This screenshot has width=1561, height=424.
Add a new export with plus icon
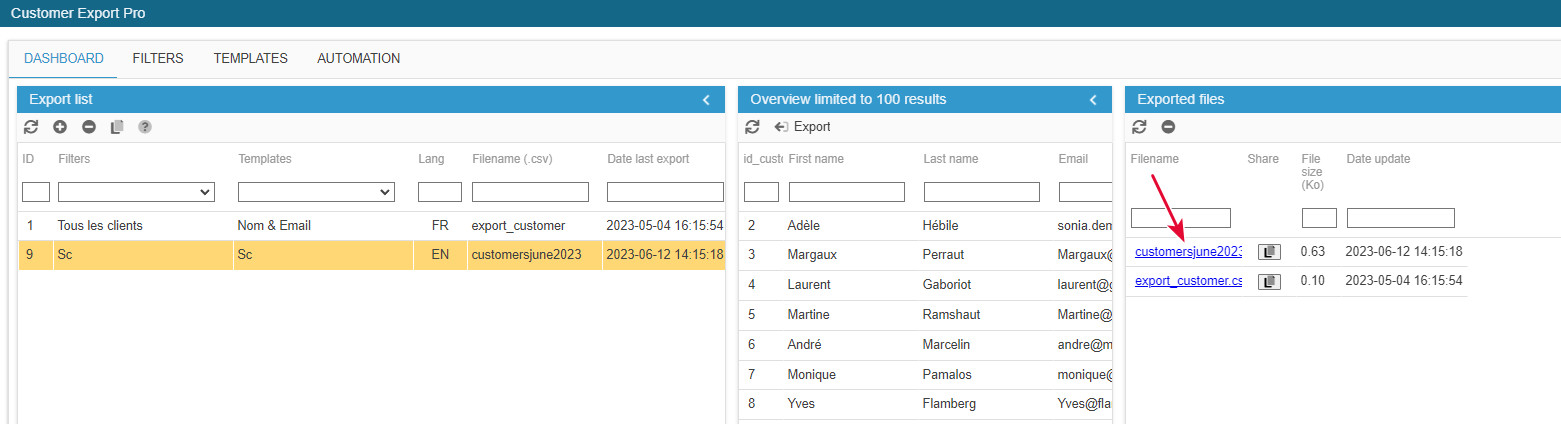coord(60,127)
